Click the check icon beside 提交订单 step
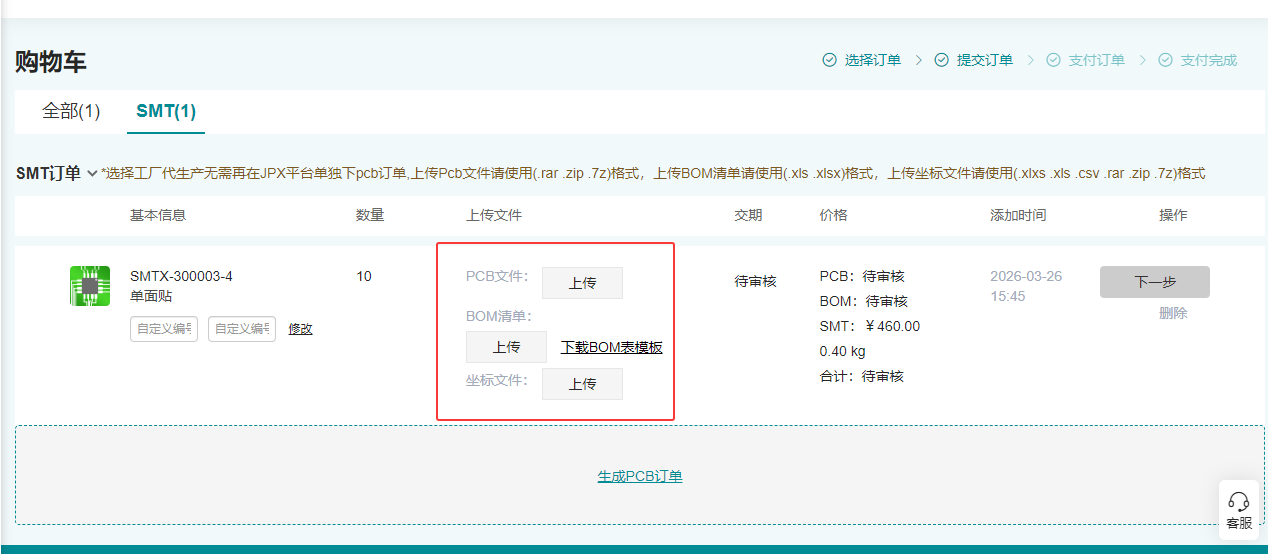 pyautogui.click(x=941, y=60)
